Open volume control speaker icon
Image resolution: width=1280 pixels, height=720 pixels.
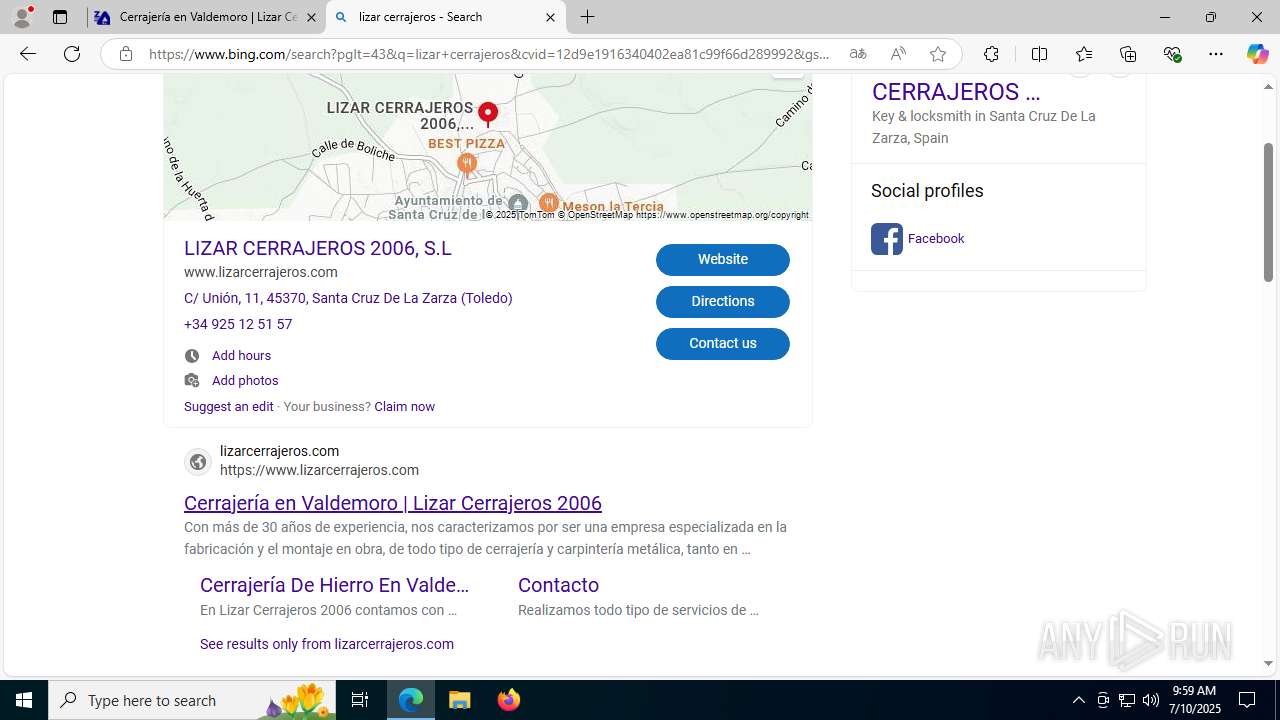point(1150,700)
